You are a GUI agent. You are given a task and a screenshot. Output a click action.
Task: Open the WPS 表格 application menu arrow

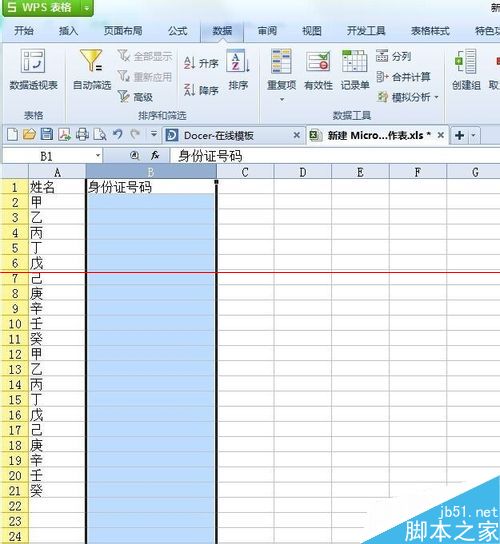click(x=86, y=8)
